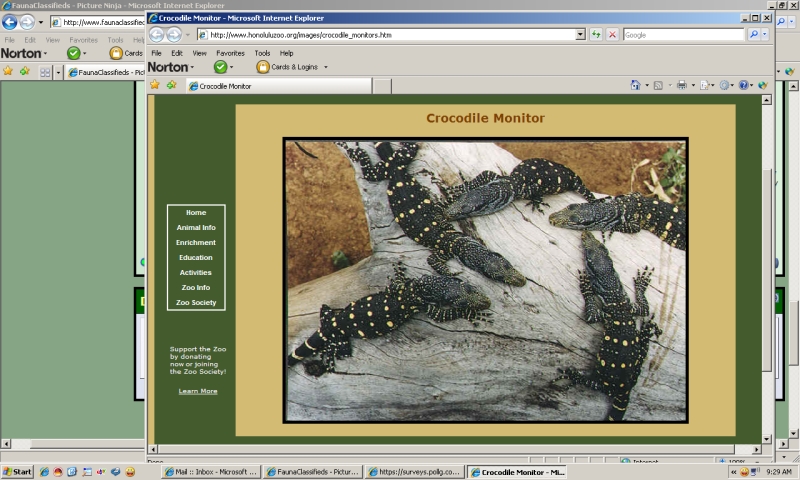The height and width of the screenshot is (480, 800).
Task: Select the Crocodile Monitor tab
Action: [x=279, y=86]
